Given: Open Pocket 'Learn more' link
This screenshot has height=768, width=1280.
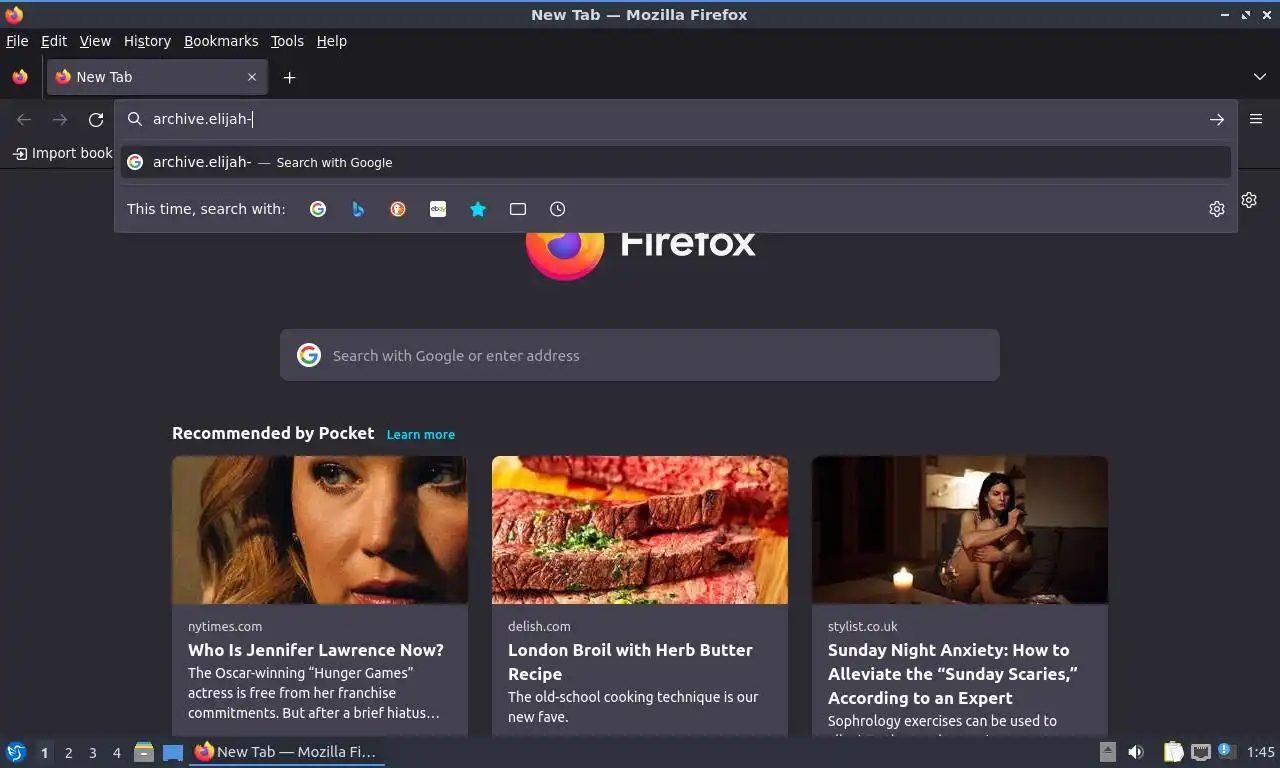Looking at the screenshot, I should [421, 434].
